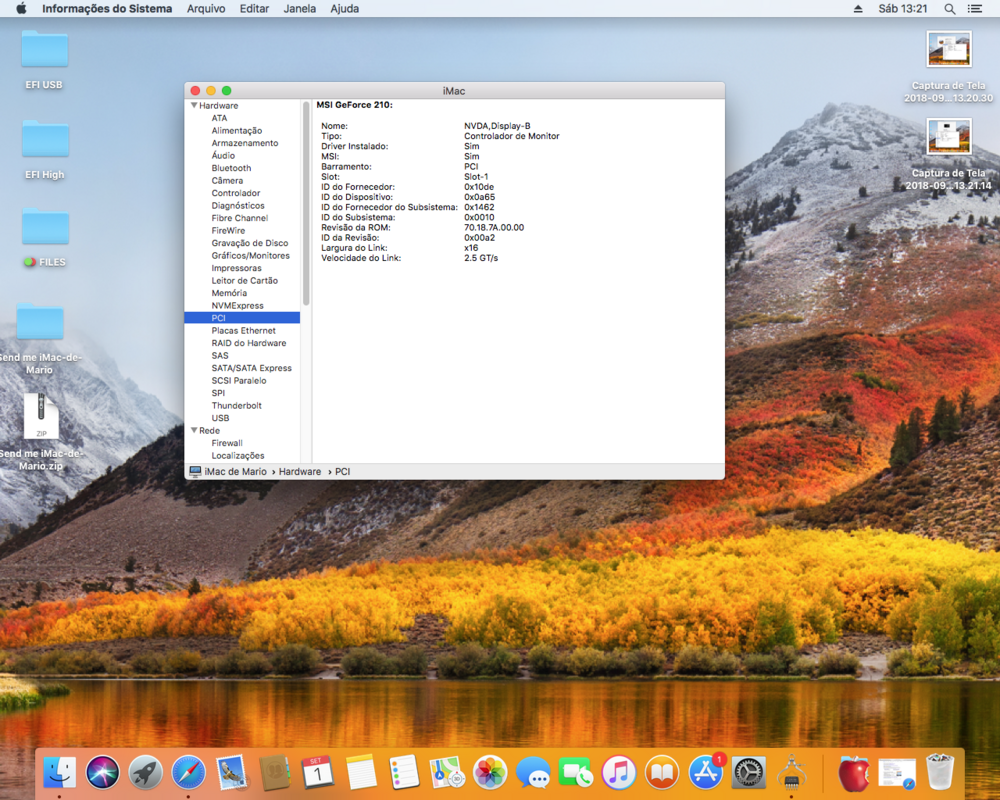Click iMac de Mario in path bar
This screenshot has width=1000, height=800.
click(x=236, y=471)
